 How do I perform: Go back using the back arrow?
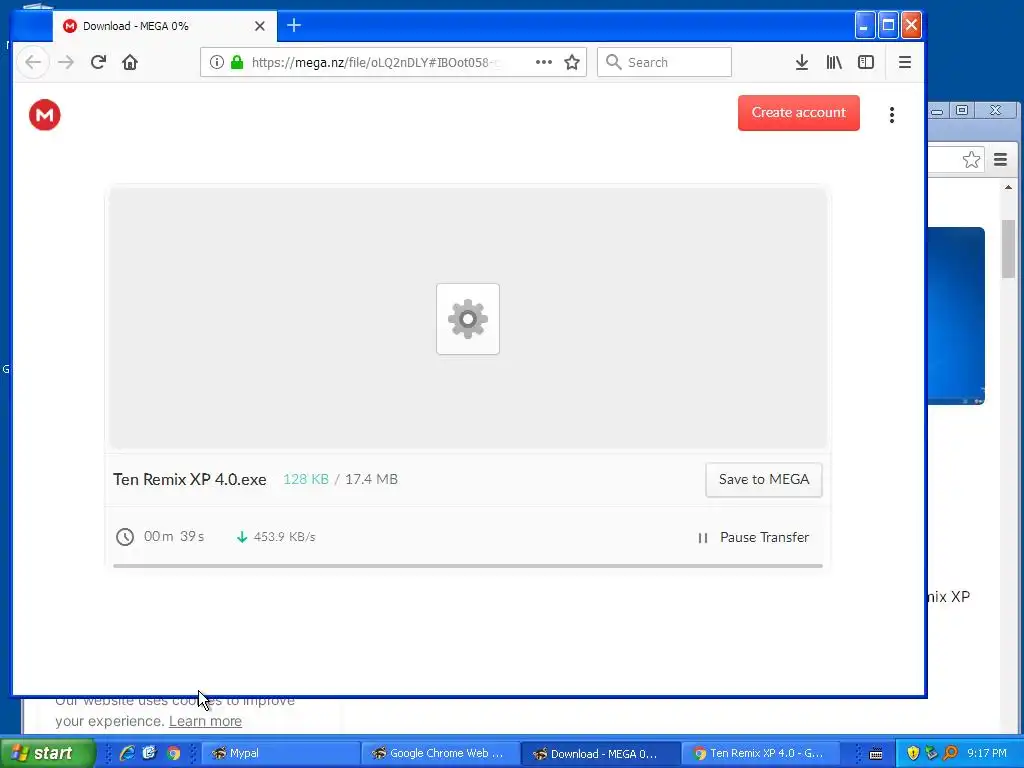tap(33, 62)
